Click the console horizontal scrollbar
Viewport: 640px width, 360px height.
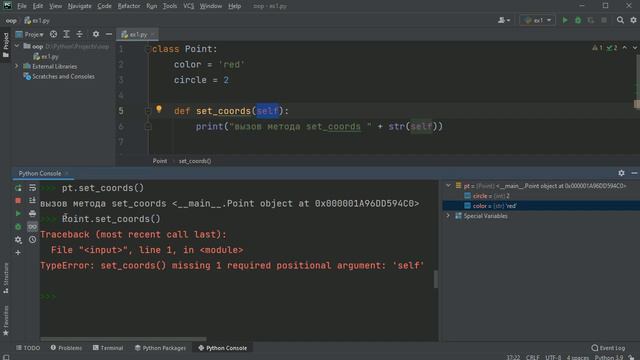tap(123, 339)
